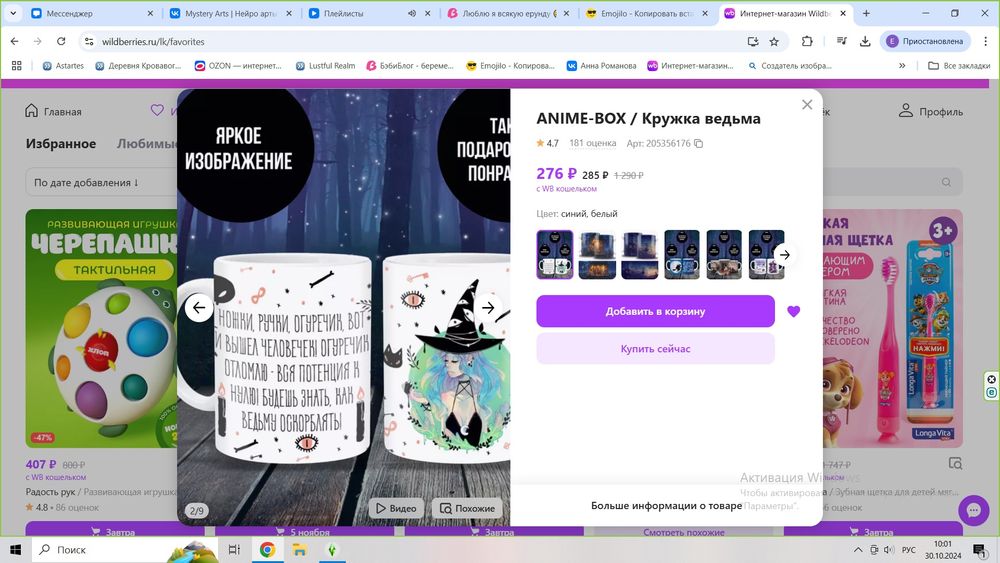Viewport: 1000px width, 563px height.
Task: Show next product image with right arrow
Action: pos(488,308)
